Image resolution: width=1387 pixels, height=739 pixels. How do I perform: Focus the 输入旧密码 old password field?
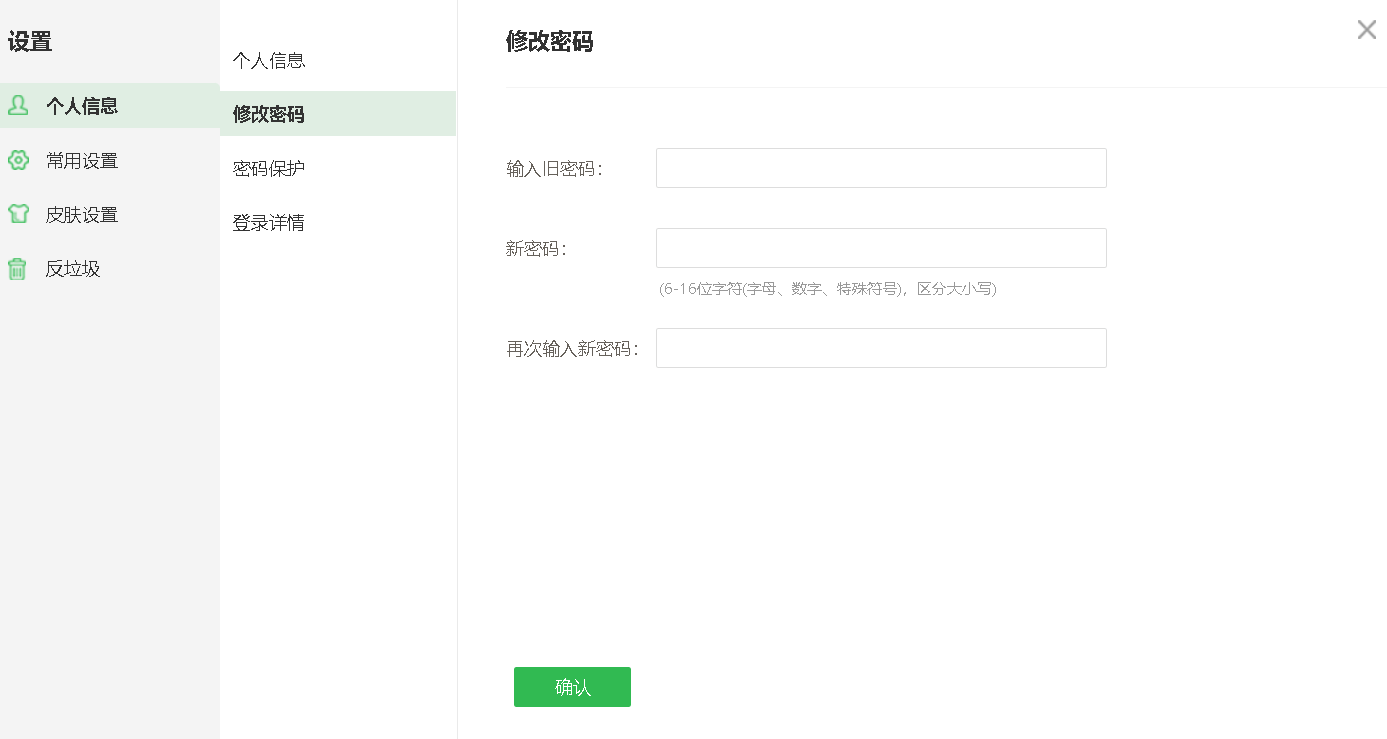click(x=880, y=167)
